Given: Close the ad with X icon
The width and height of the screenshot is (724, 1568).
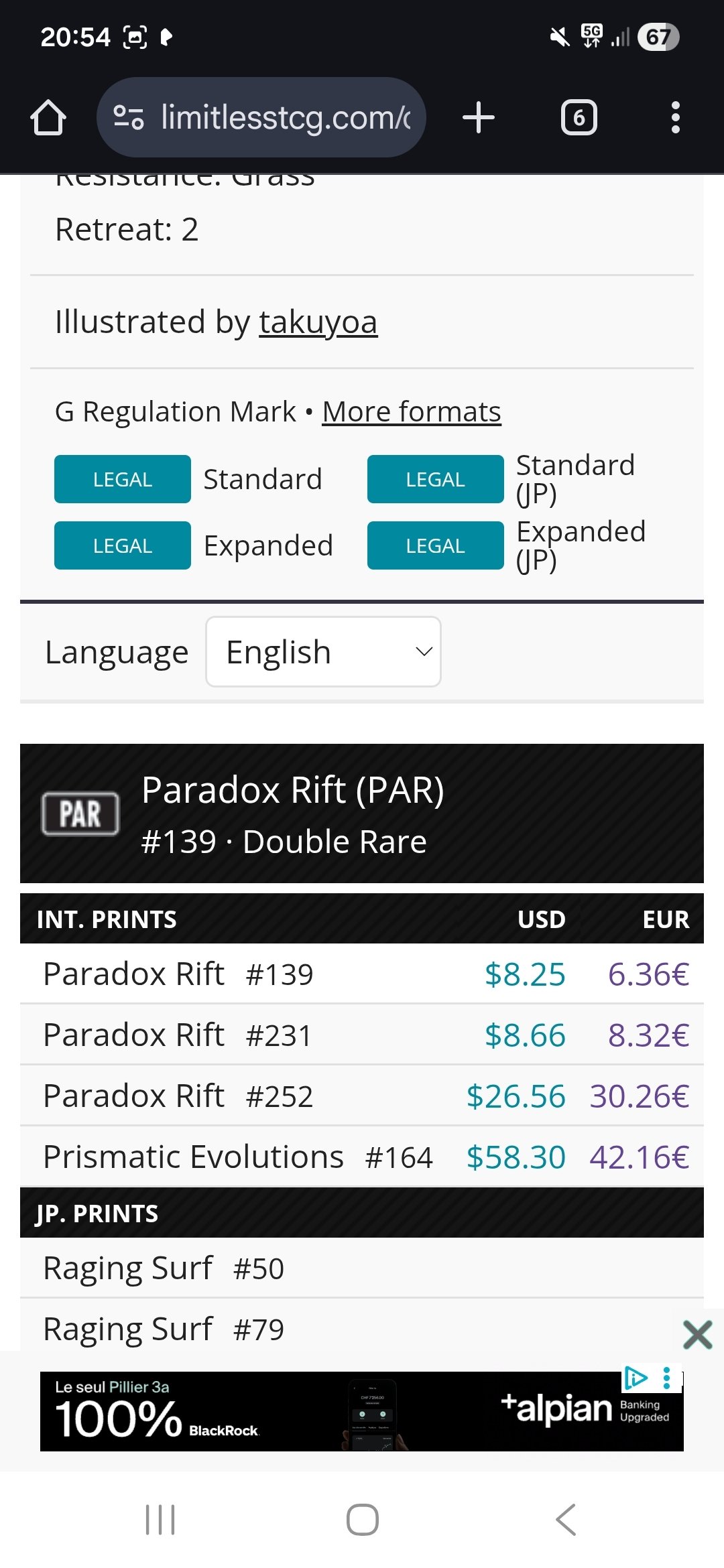Looking at the screenshot, I should (697, 1335).
